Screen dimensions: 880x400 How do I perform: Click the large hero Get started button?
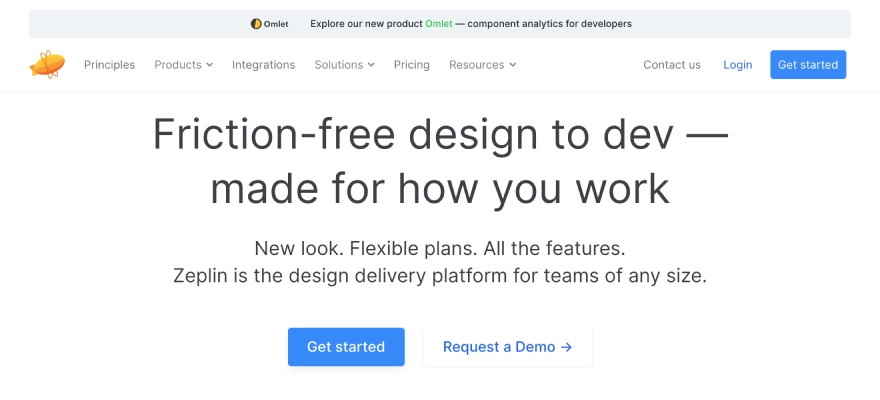click(346, 347)
